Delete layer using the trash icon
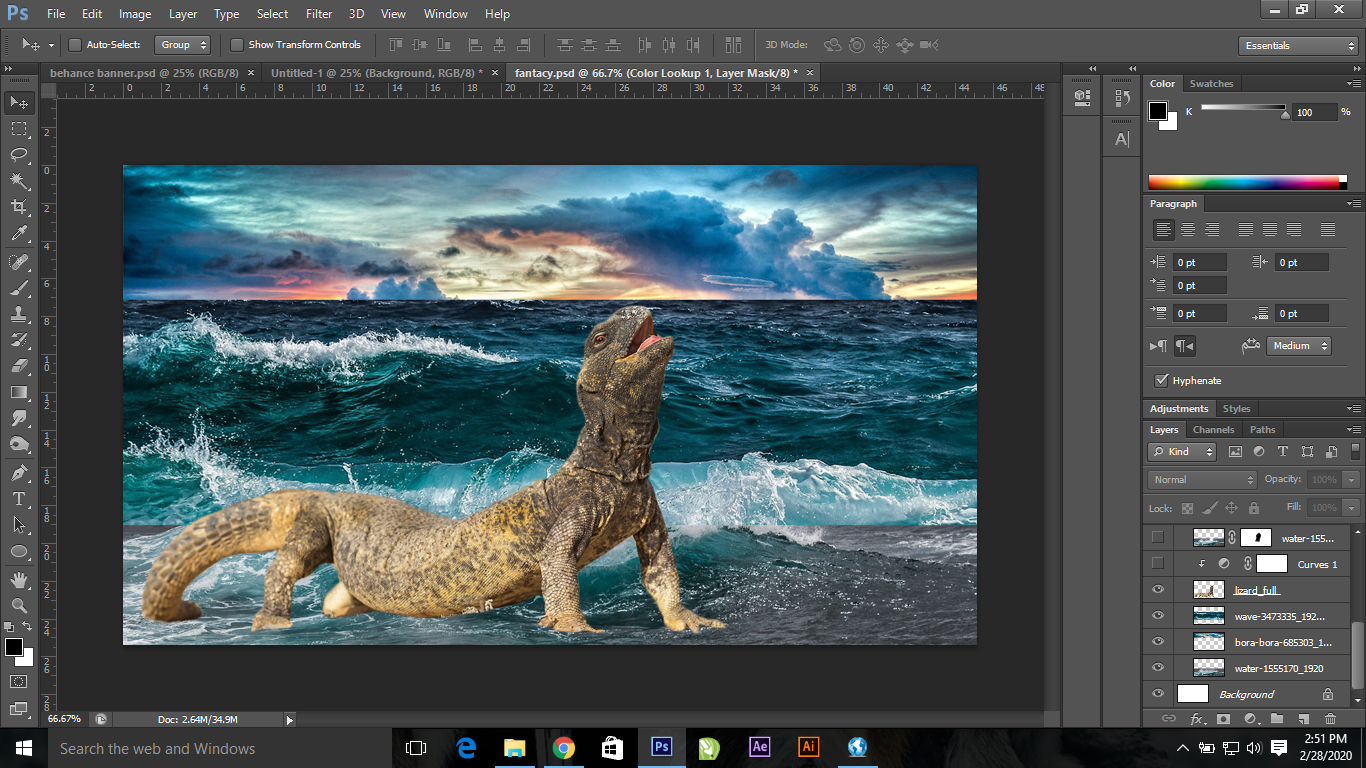1366x768 pixels. point(1330,719)
